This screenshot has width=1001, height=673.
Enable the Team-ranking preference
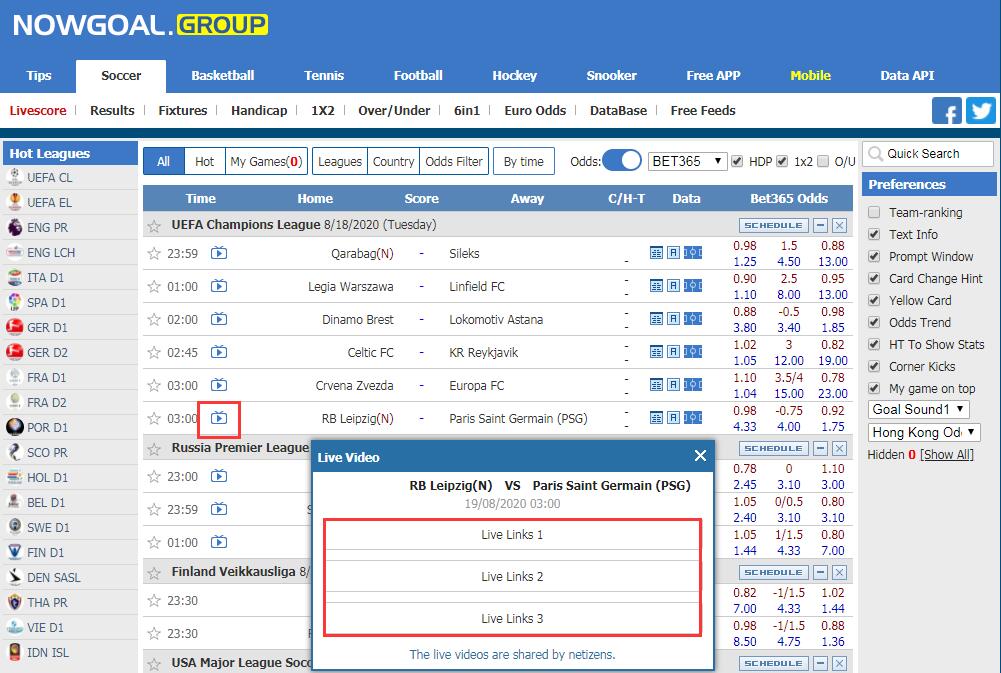pos(875,212)
